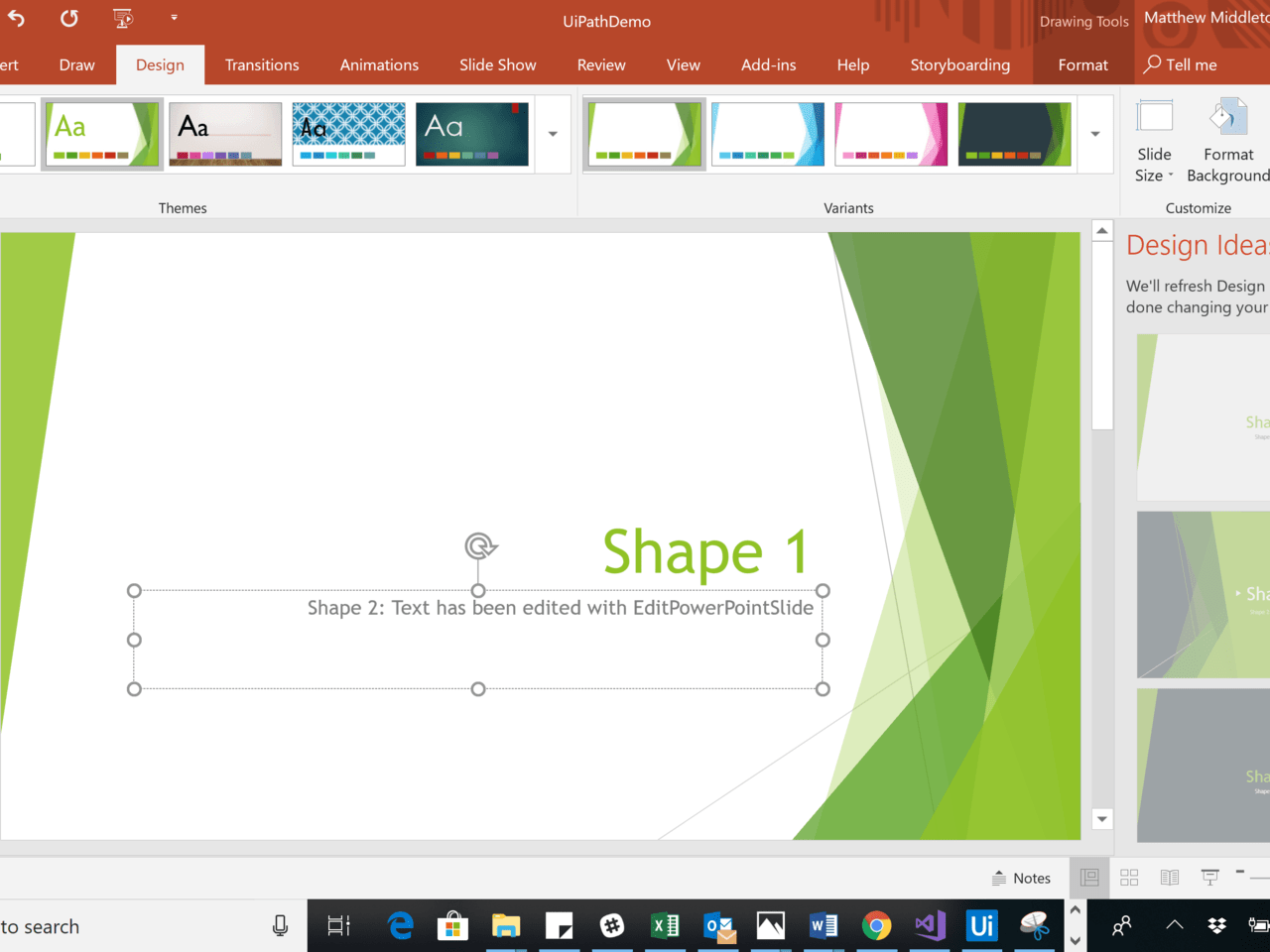Open the UiPath app from the taskbar
Screen dimensions: 1270x952
click(981, 925)
